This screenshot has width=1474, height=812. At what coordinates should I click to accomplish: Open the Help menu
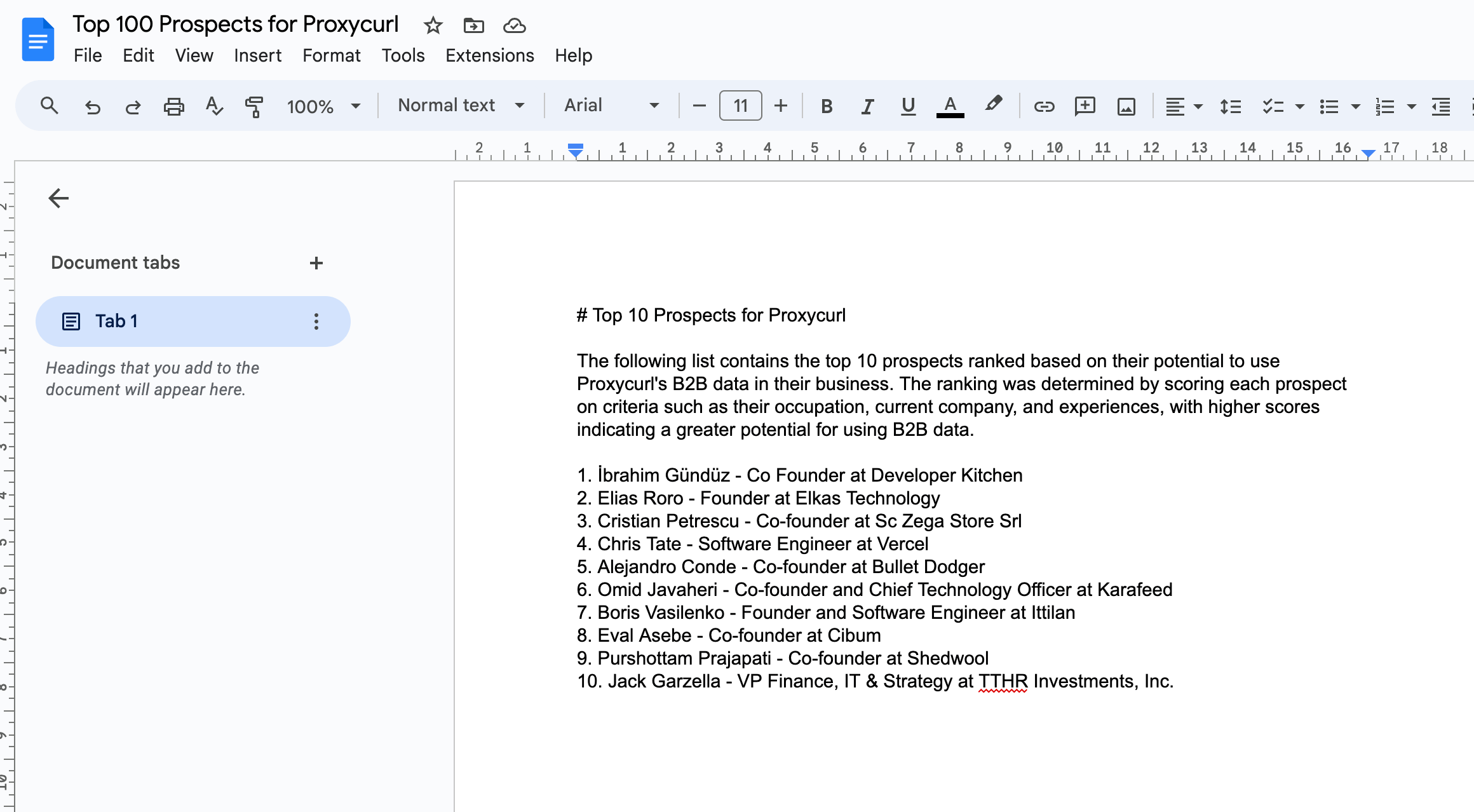[573, 55]
